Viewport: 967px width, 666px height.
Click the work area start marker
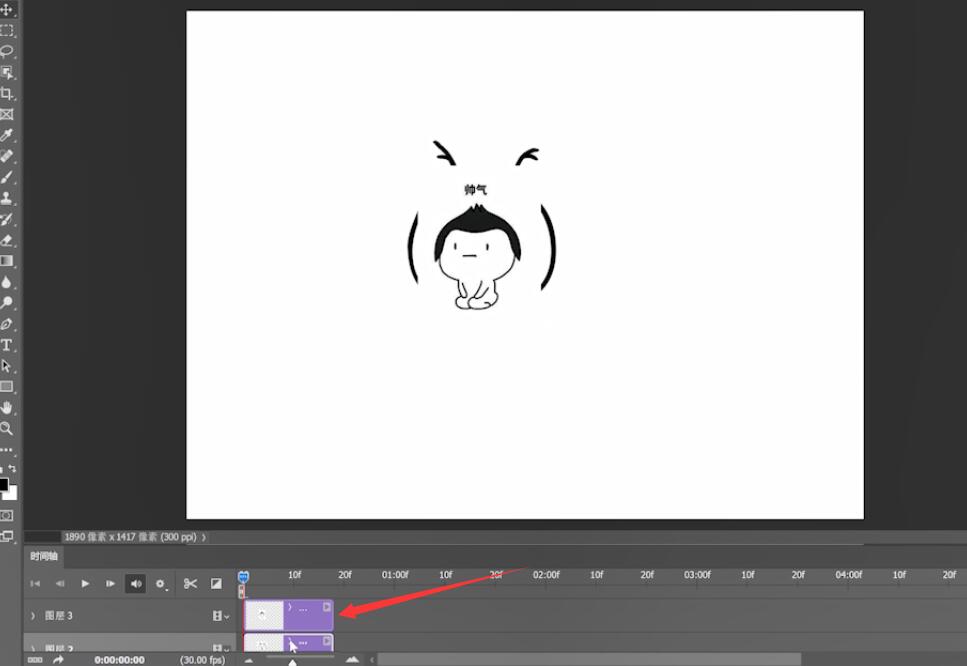point(242,591)
